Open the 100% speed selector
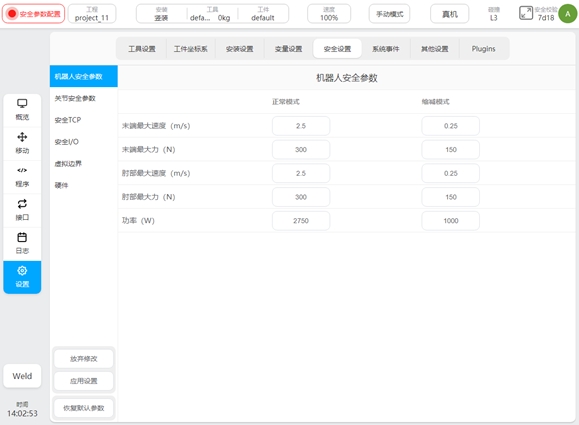This screenshot has width=579, height=425. pyautogui.click(x=329, y=14)
